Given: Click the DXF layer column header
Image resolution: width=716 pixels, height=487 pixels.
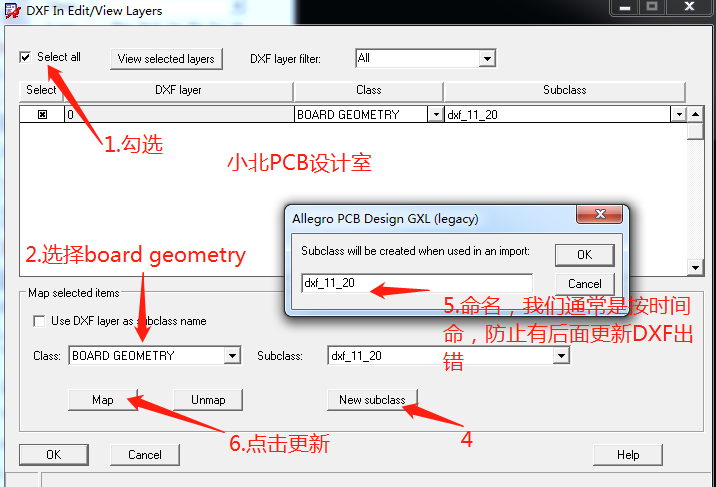Looking at the screenshot, I should click(178, 90).
